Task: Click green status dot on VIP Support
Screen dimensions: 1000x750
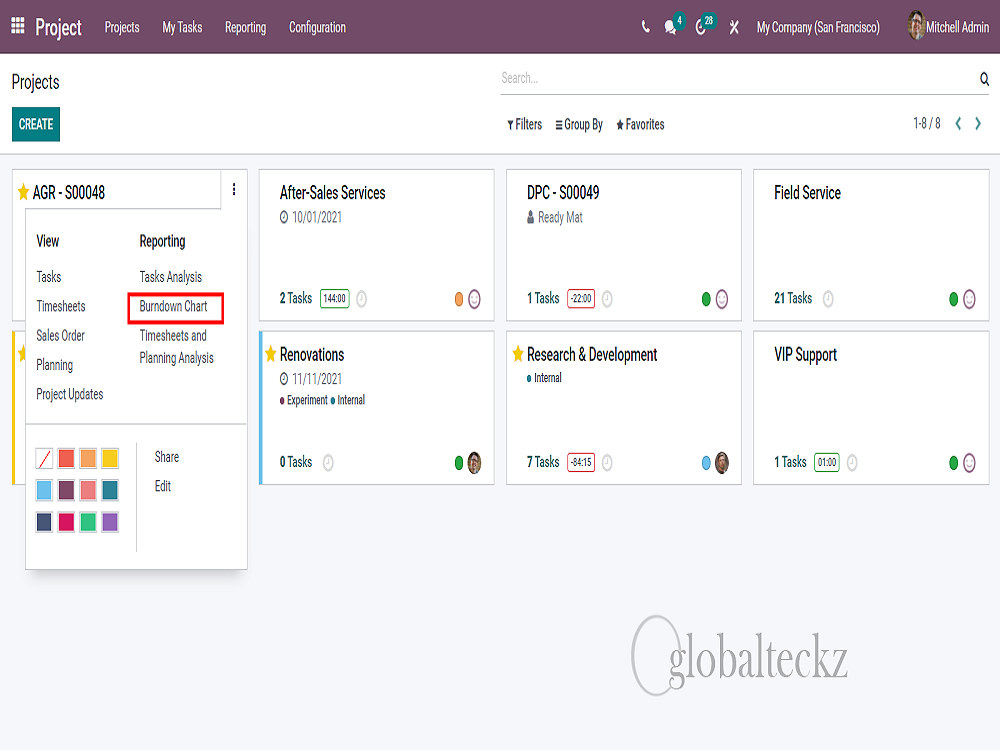Action: [x=953, y=463]
